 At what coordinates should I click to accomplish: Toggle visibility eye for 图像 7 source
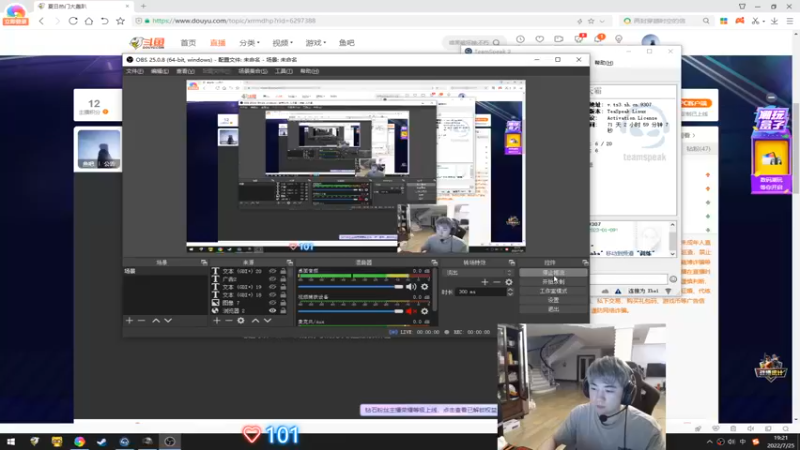[272, 303]
